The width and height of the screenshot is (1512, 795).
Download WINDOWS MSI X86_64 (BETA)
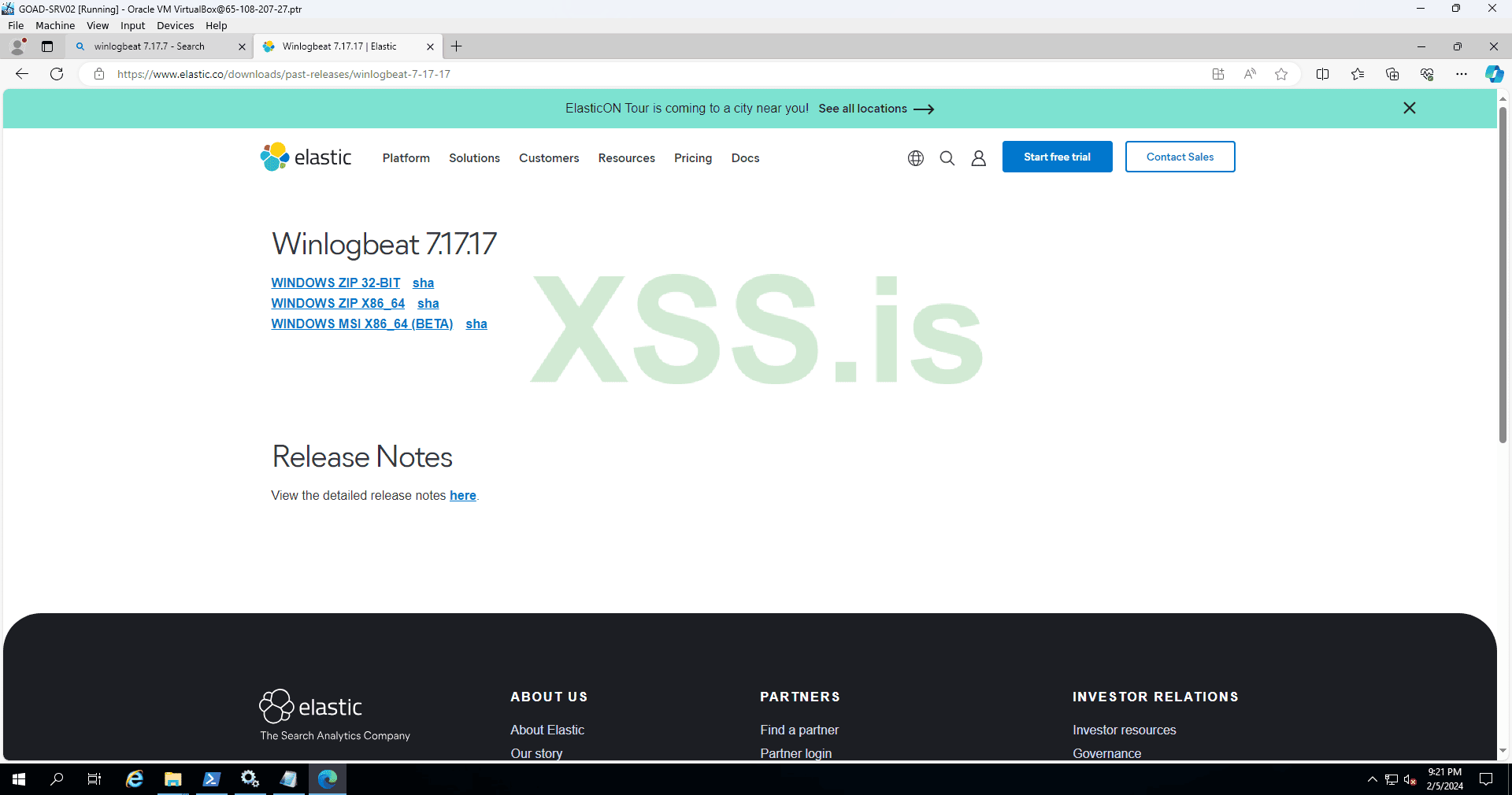pos(362,324)
